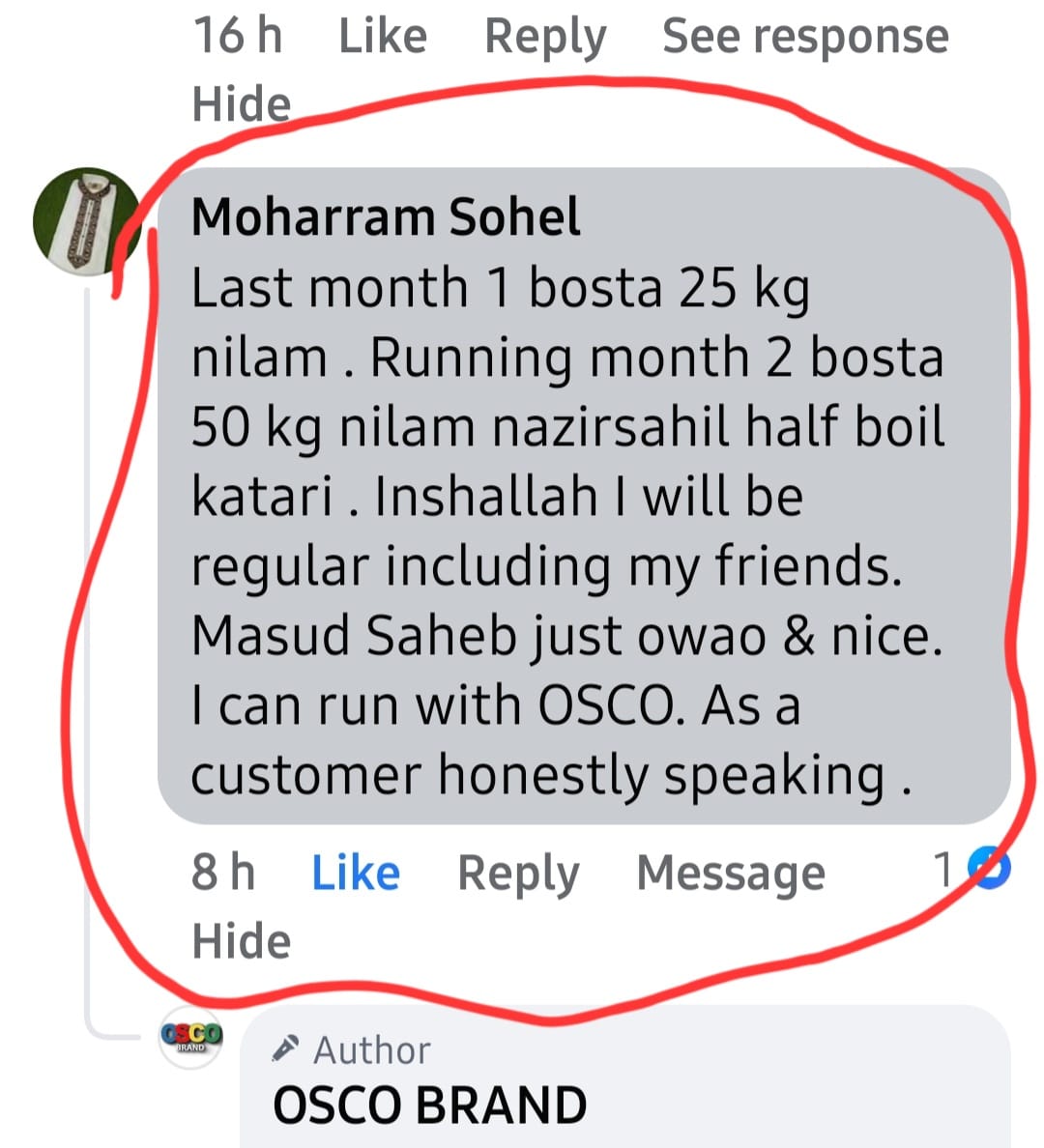Image resolution: width=1044 pixels, height=1148 pixels.
Task: Click the Author badge label
Action: pos(372,1049)
